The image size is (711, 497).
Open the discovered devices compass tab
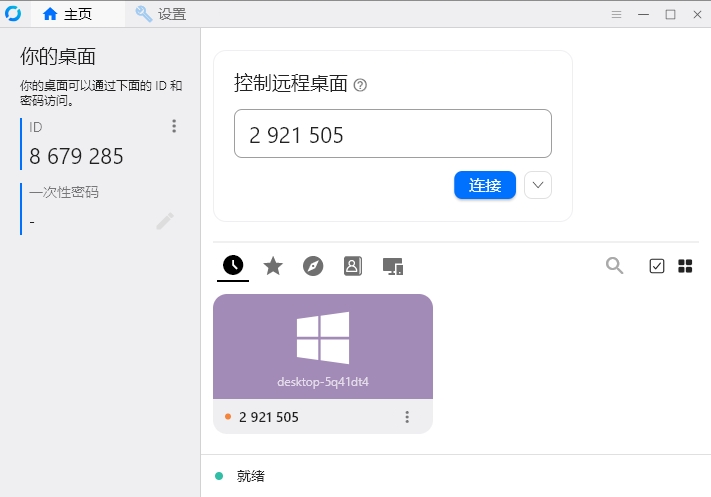(313, 266)
